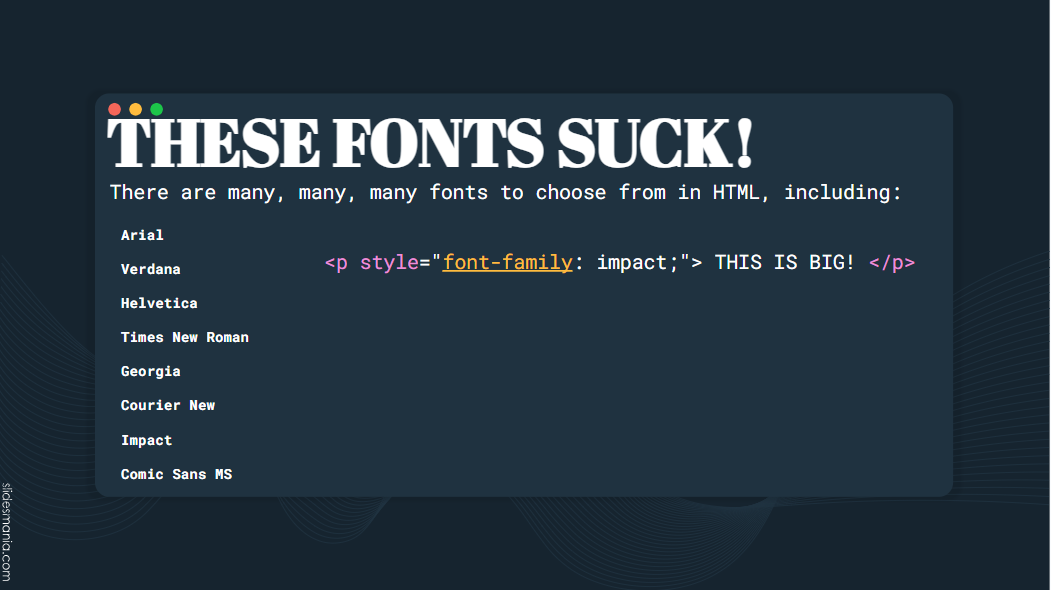Click the opening <p tag in code

point(337,263)
